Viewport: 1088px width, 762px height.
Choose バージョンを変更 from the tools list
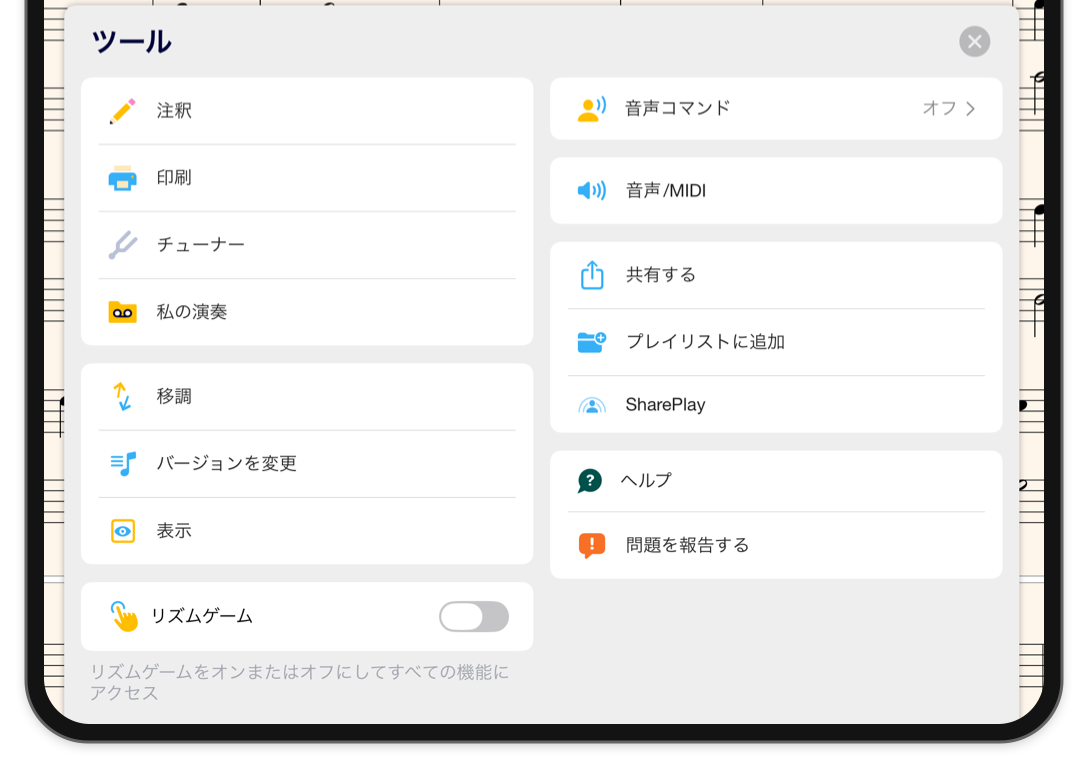coord(307,464)
